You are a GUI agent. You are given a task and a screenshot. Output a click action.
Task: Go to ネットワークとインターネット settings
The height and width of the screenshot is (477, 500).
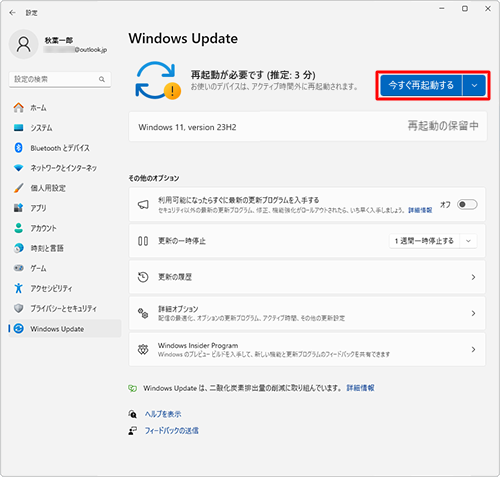(x=65, y=168)
